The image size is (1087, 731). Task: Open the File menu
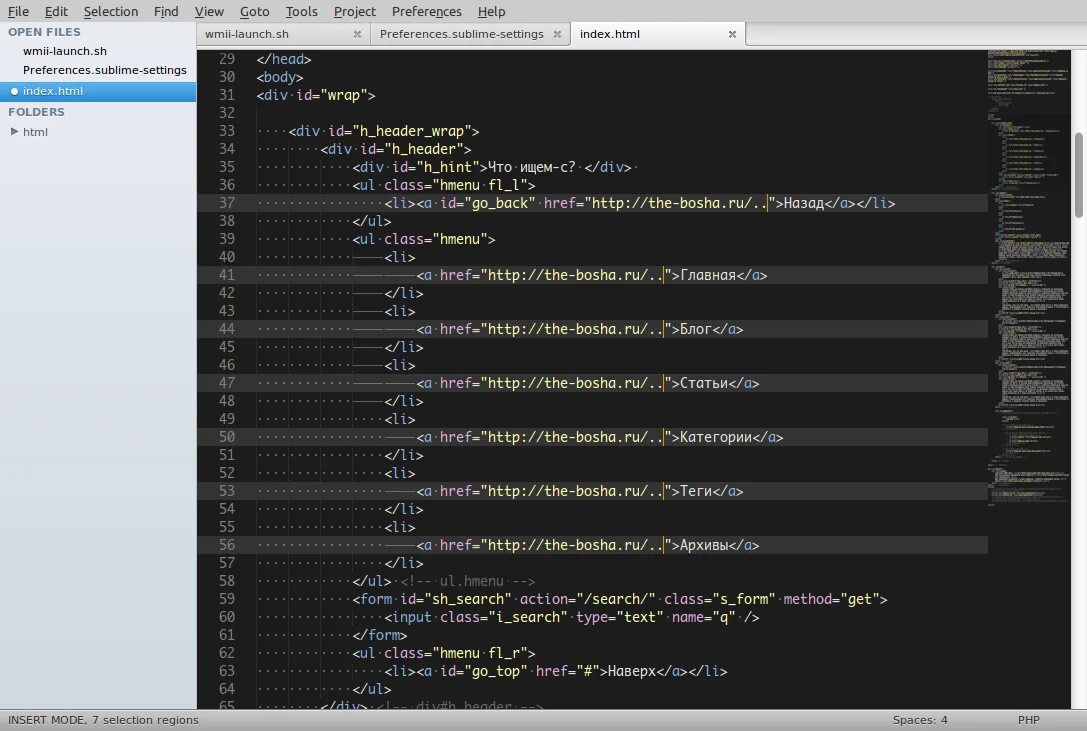(x=18, y=11)
